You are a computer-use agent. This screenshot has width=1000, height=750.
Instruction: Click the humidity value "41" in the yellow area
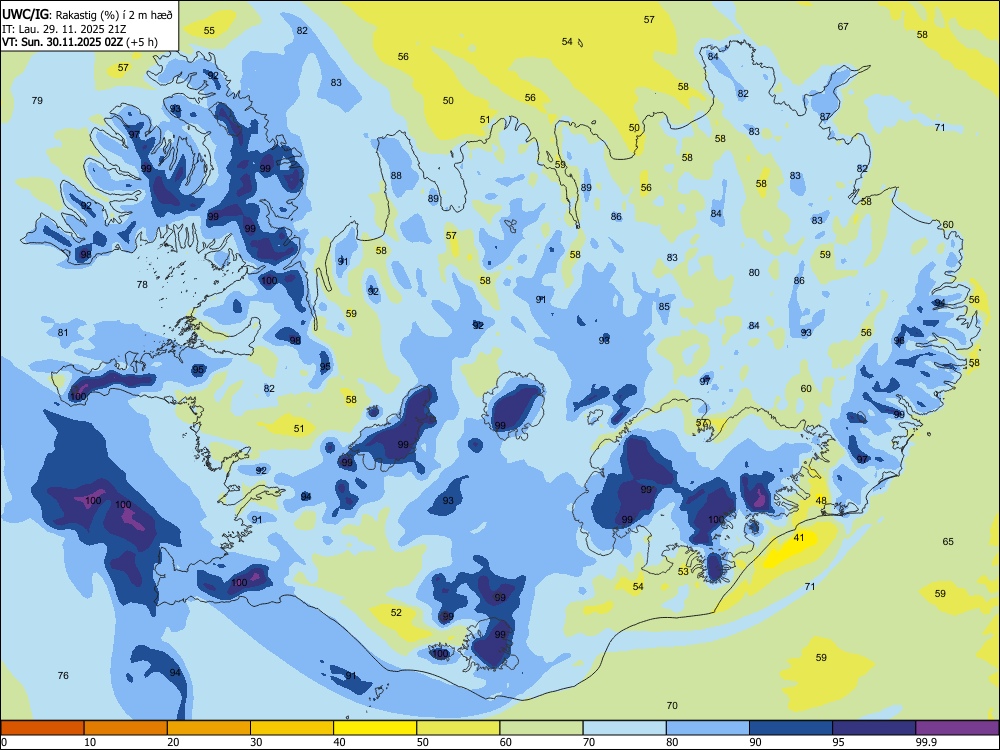pos(799,538)
